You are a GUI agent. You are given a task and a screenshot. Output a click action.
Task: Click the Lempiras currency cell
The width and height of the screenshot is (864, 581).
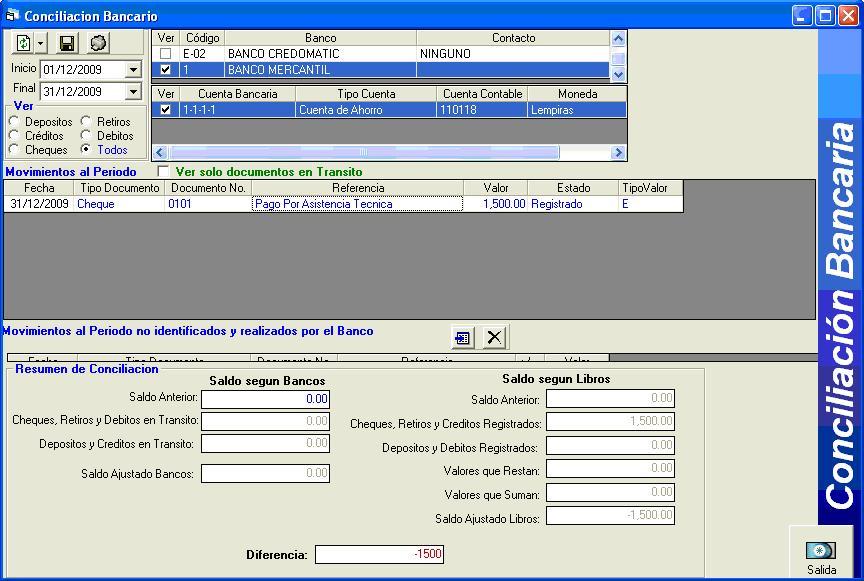[x=577, y=110]
